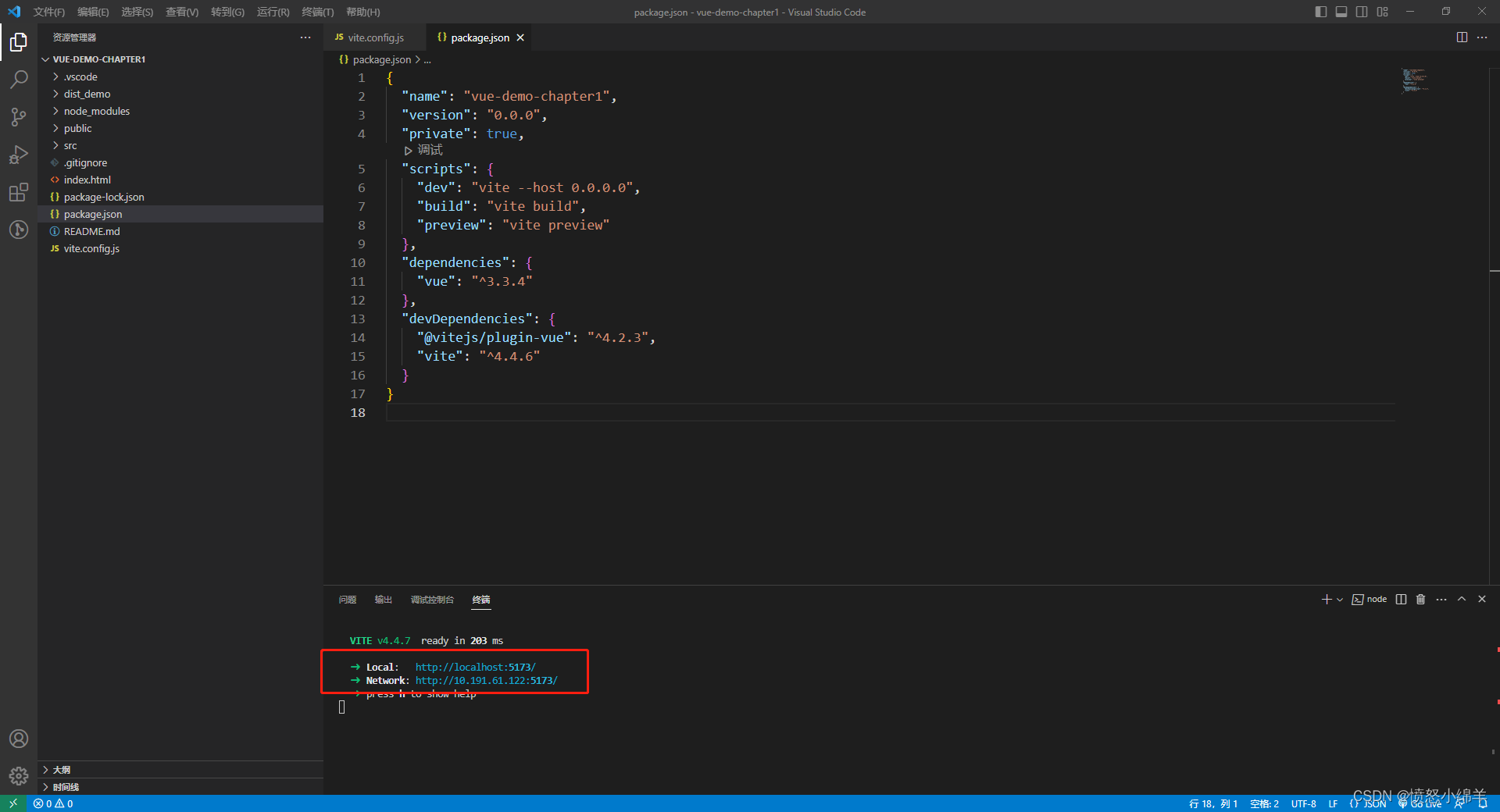This screenshot has height=812, width=1500.
Task: Open Customize Layout icon in title bar
Action: [x=1383, y=12]
